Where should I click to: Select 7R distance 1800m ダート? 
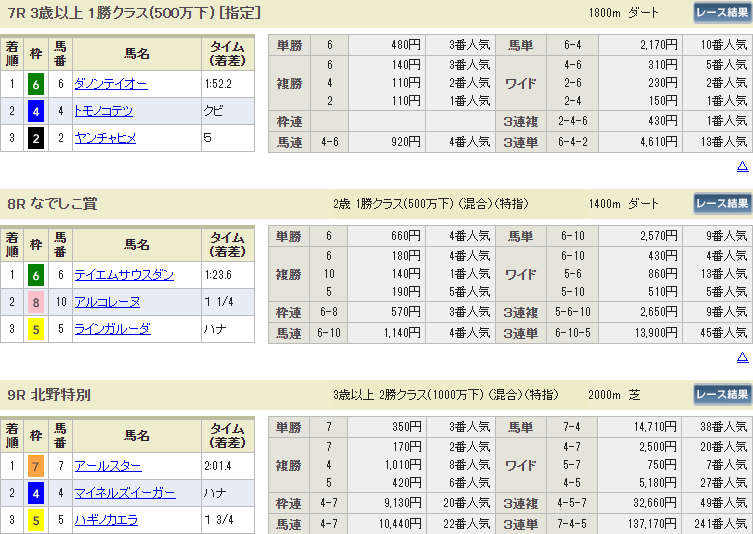click(x=624, y=13)
